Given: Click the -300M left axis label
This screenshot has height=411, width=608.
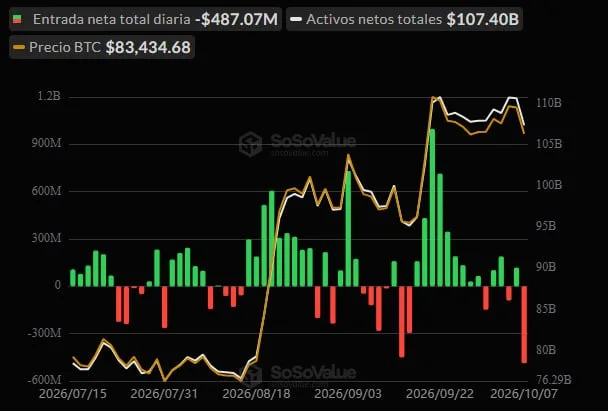Looking at the screenshot, I should pyautogui.click(x=45, y=333).
